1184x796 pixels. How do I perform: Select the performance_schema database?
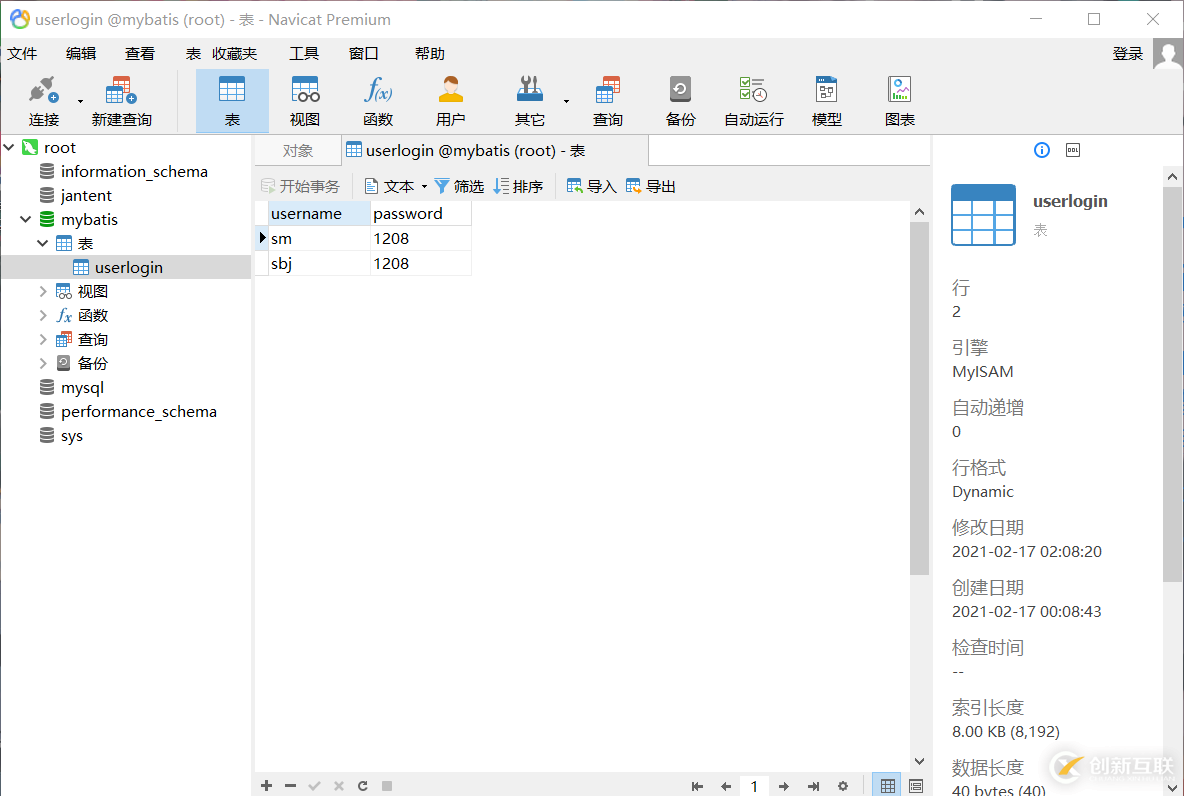(x=139, y=412)
